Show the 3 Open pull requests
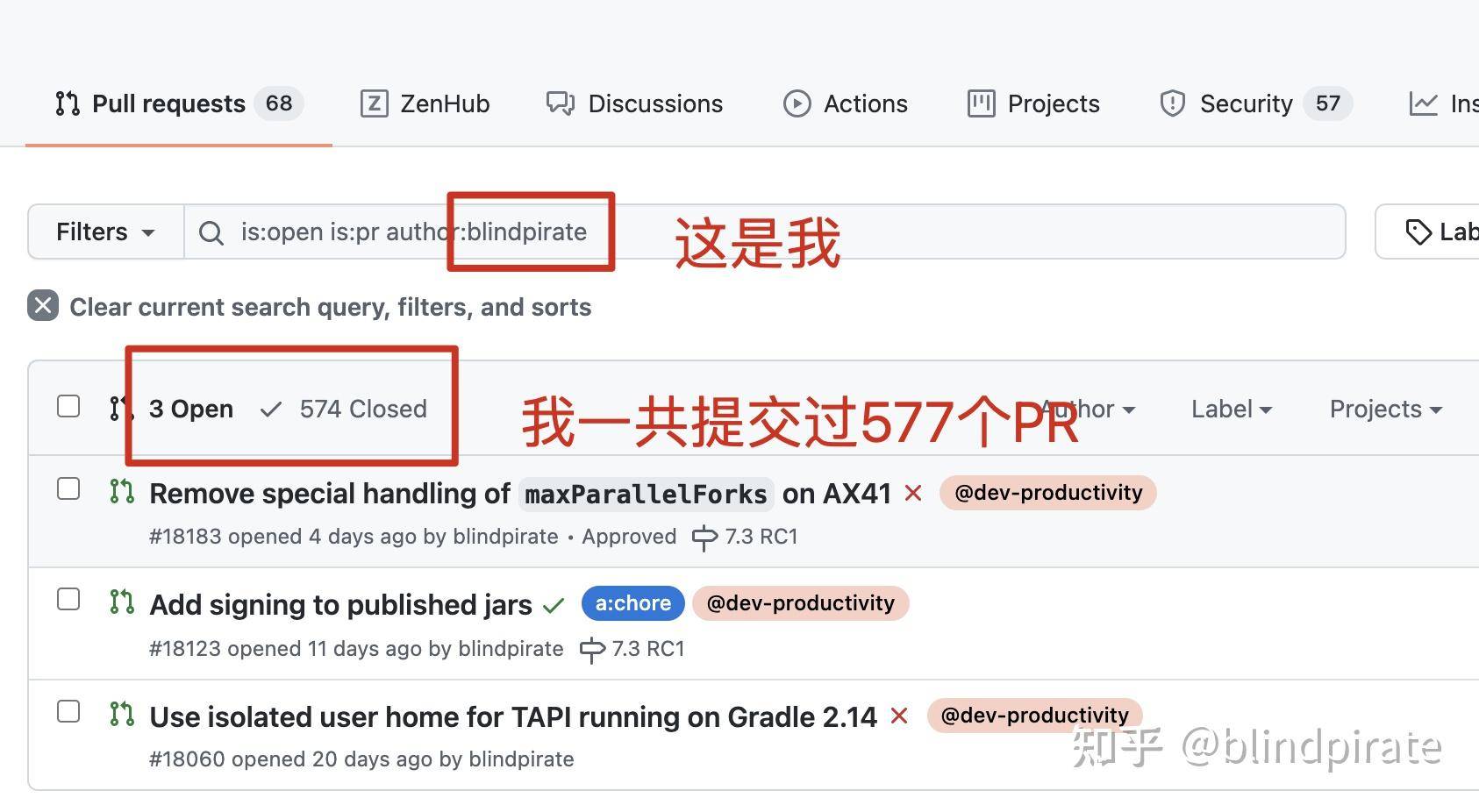Image resolution: width=1479 pixels, height=812 pixels. (190, 409)
